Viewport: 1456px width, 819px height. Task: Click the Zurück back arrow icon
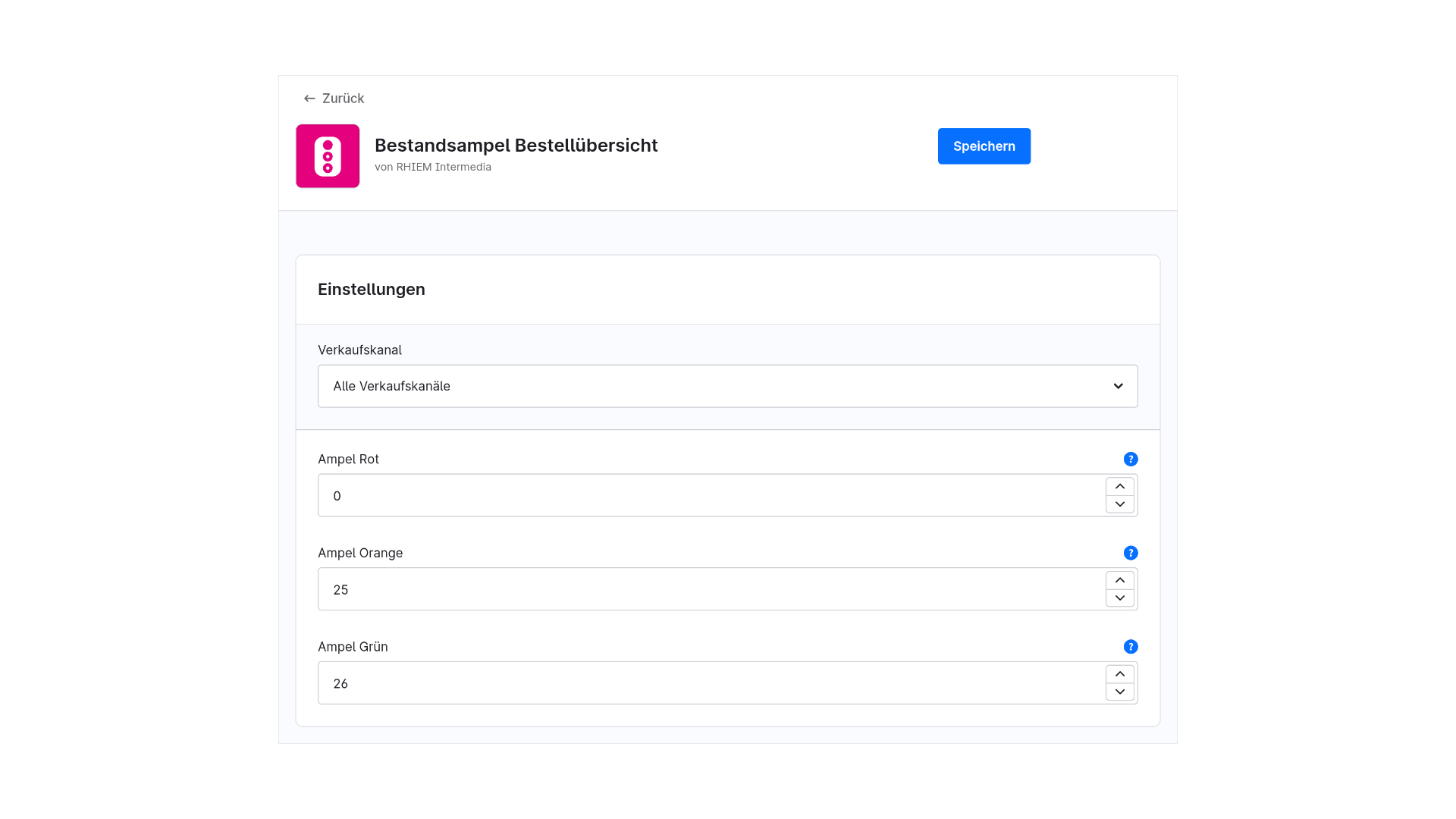tap(309, 99)
